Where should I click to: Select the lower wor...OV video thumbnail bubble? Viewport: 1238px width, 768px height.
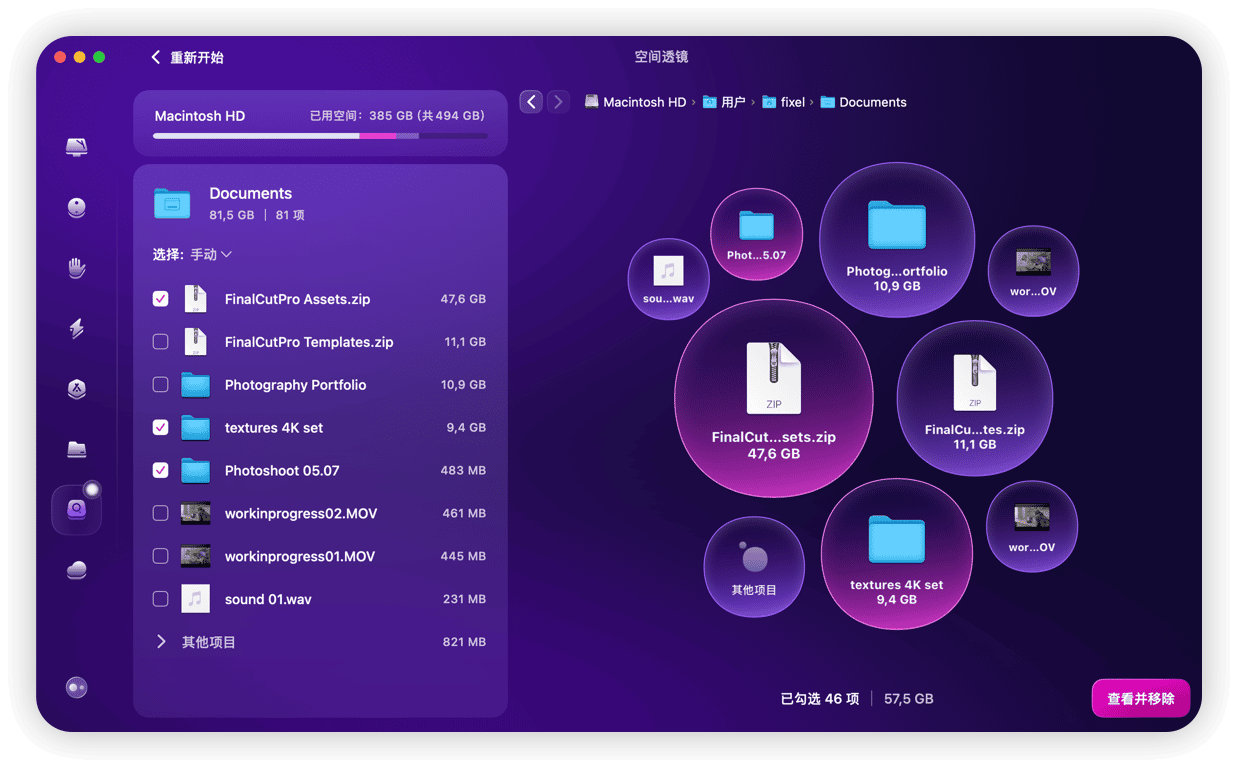tap(1032, 526)
